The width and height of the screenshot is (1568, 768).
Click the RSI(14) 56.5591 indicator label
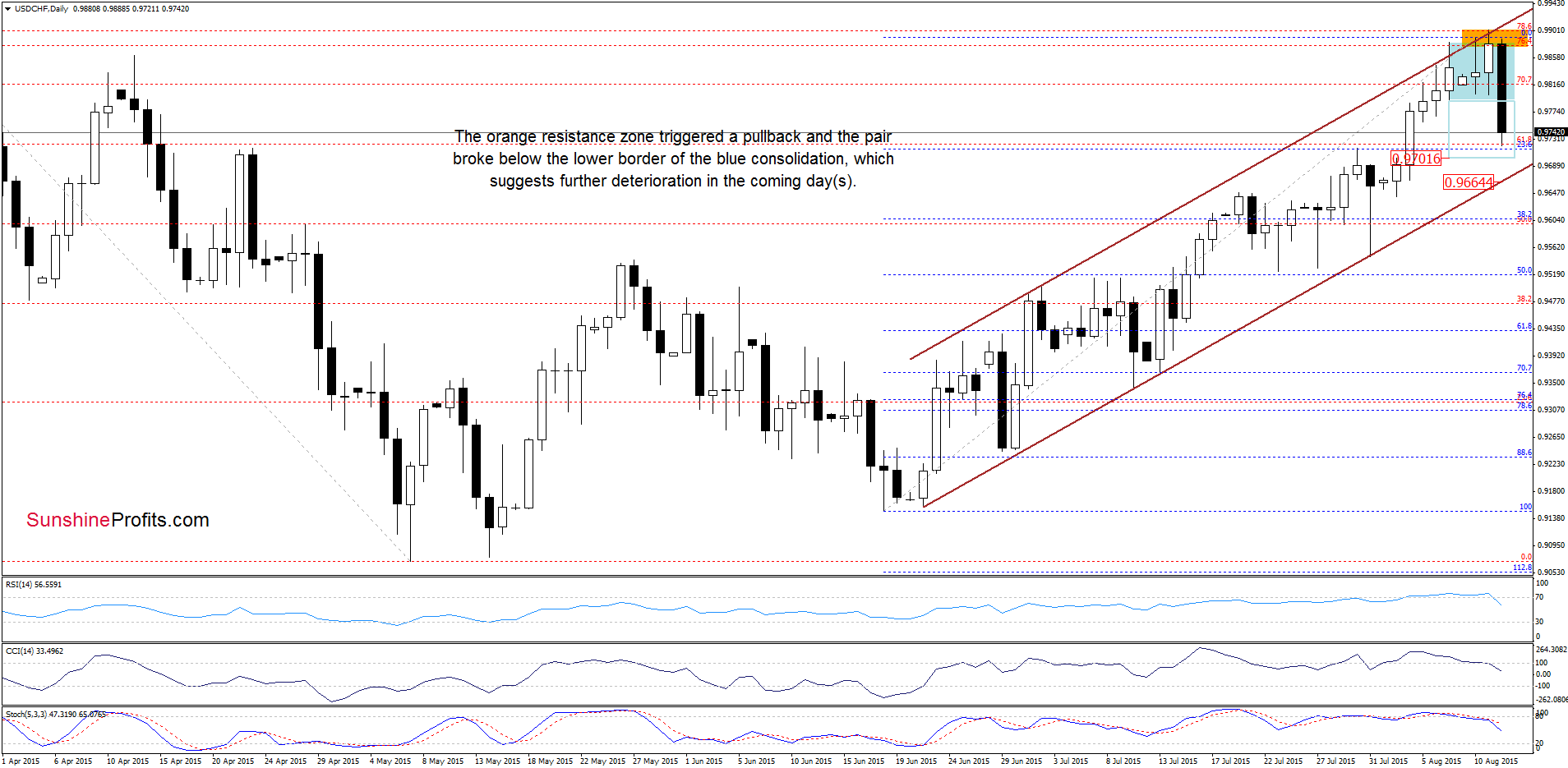(34, 585)
